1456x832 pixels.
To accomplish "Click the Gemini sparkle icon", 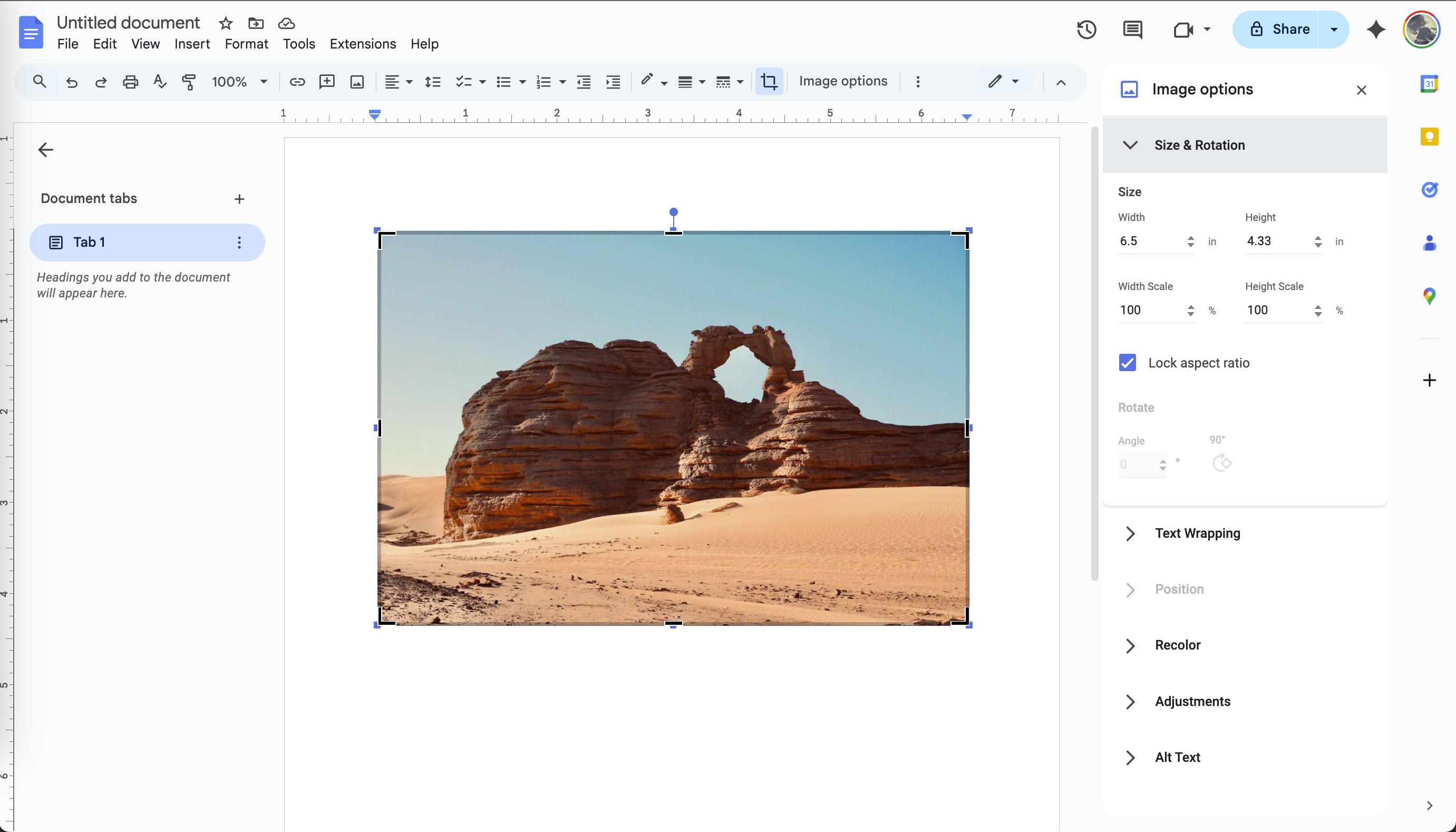I will pyautogui.click(x=1375, y=30).
